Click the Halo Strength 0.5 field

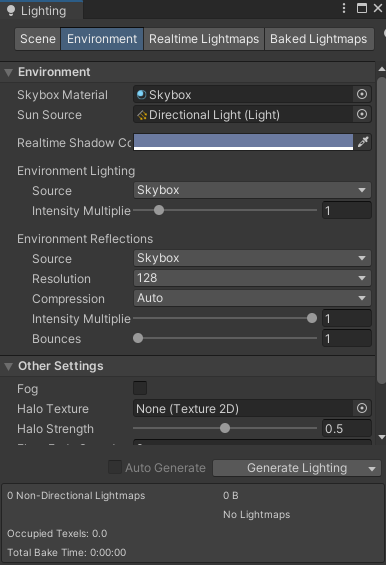(x=346, y=428)
